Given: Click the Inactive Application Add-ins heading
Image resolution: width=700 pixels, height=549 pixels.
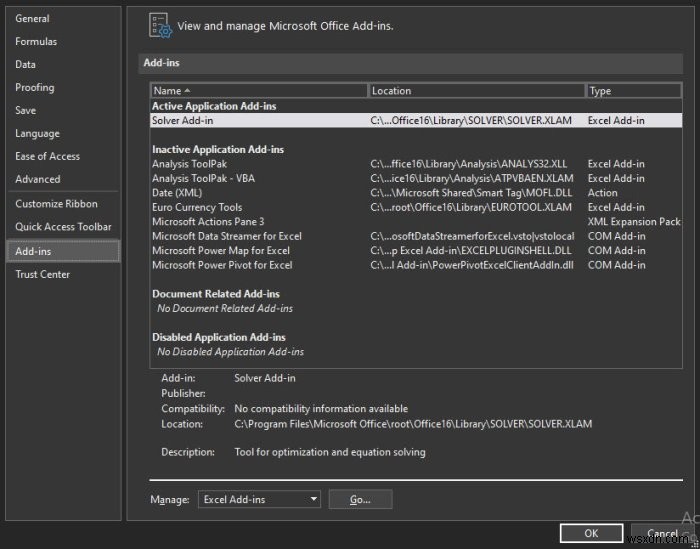Looking at the screenshot, I should tap(218, 150).
